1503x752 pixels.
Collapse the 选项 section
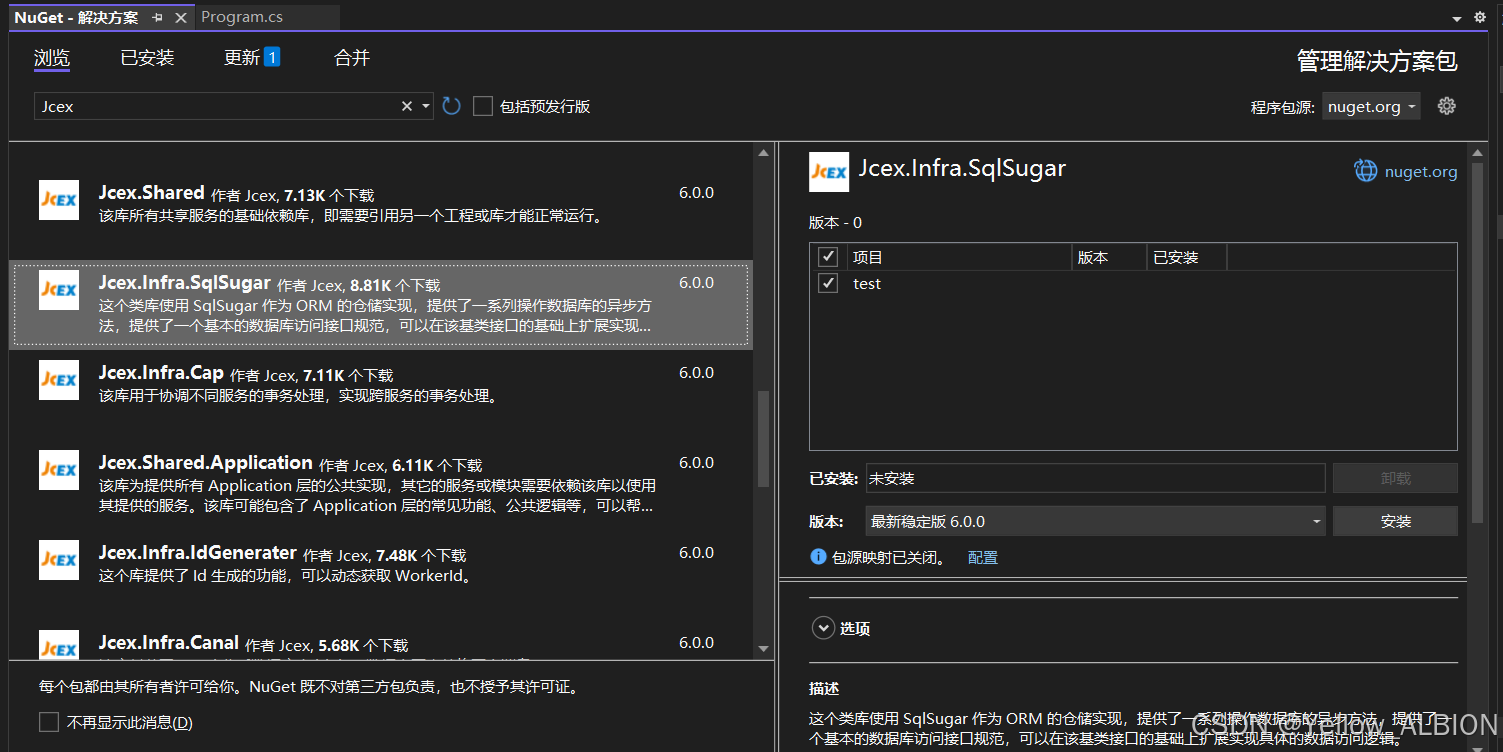click(x=823, y=627)
